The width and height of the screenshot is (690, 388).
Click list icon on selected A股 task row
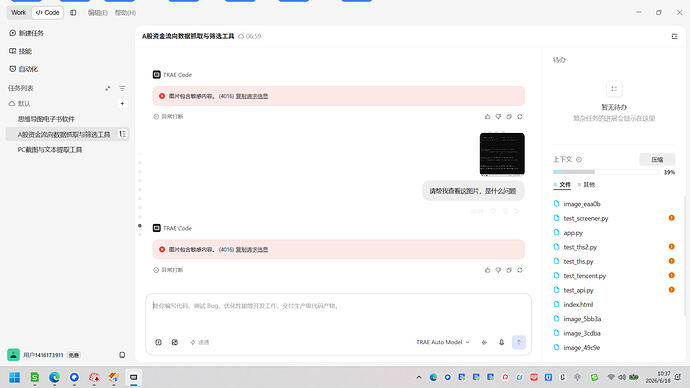pos(122,134)
